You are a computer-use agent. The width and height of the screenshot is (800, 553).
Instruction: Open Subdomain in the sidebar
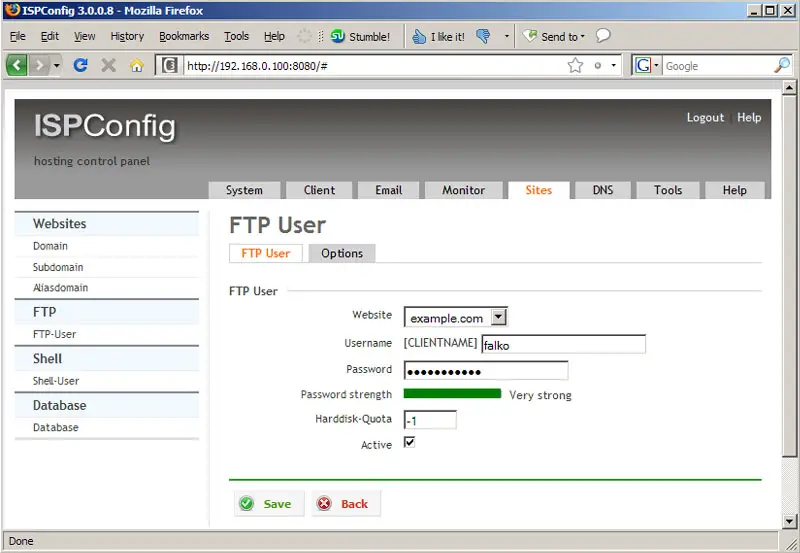coord(58,267)
